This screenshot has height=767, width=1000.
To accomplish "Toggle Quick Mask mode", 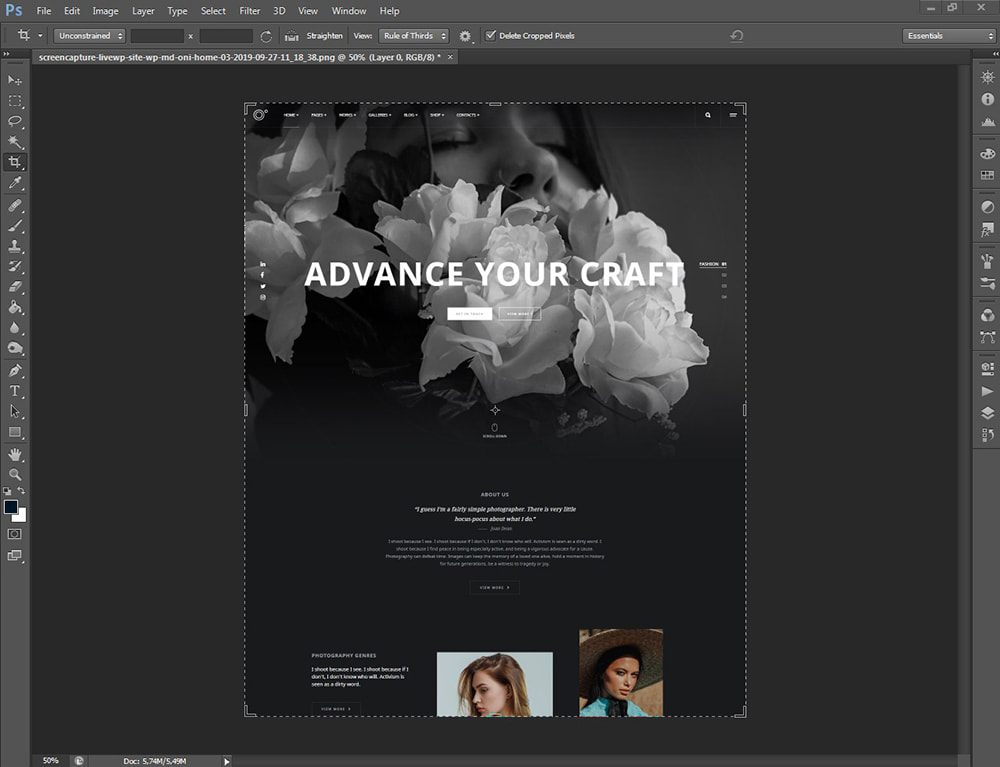I will pyautogui.click(x=15, y=534).
